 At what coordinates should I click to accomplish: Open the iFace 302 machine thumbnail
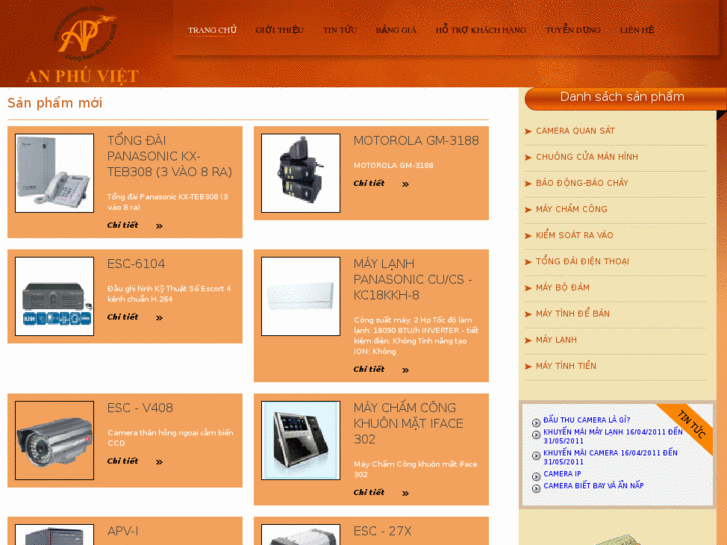[300, 440]
